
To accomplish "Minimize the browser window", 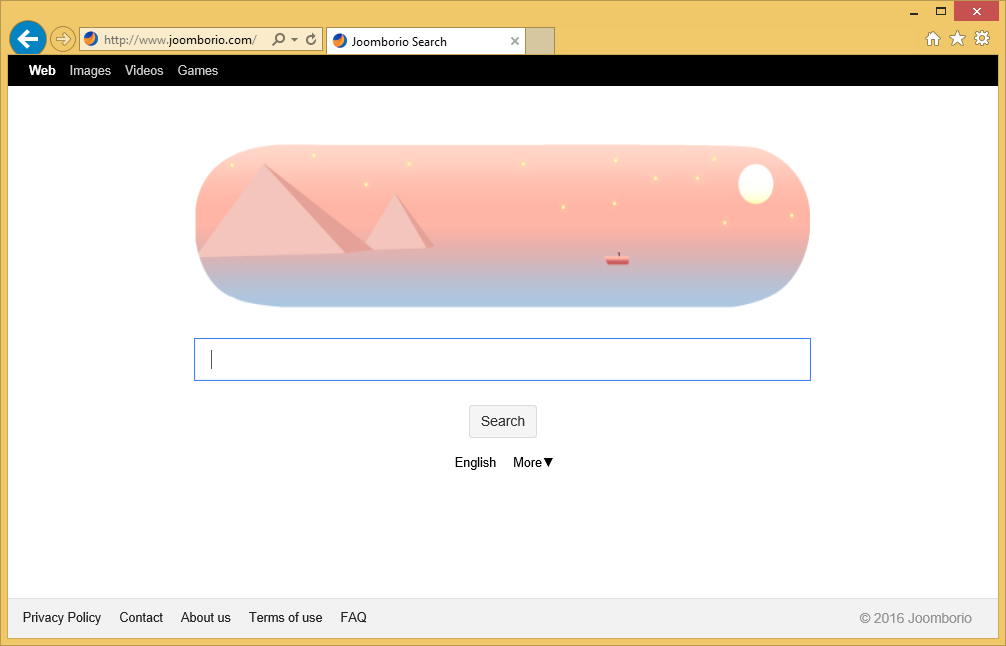I will click(914, 12).
